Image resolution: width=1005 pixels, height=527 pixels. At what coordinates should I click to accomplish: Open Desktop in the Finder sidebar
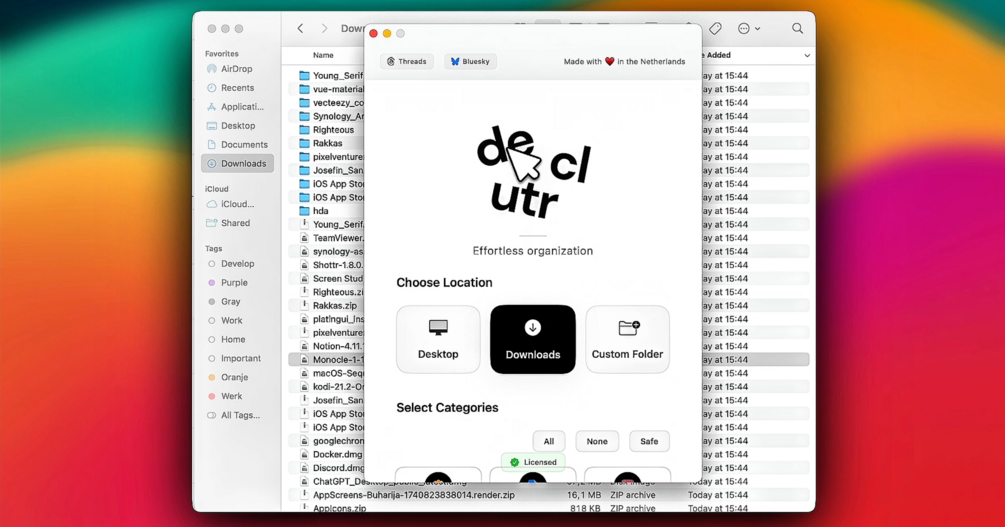point(237,126)
